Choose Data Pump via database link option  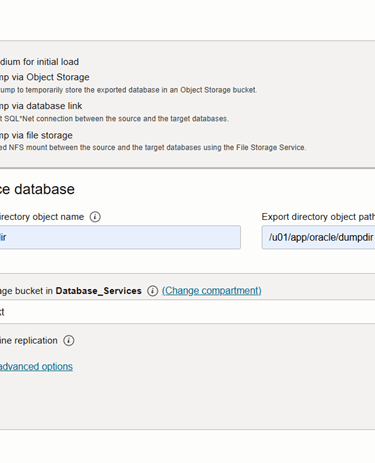click(x=41, y=106)
